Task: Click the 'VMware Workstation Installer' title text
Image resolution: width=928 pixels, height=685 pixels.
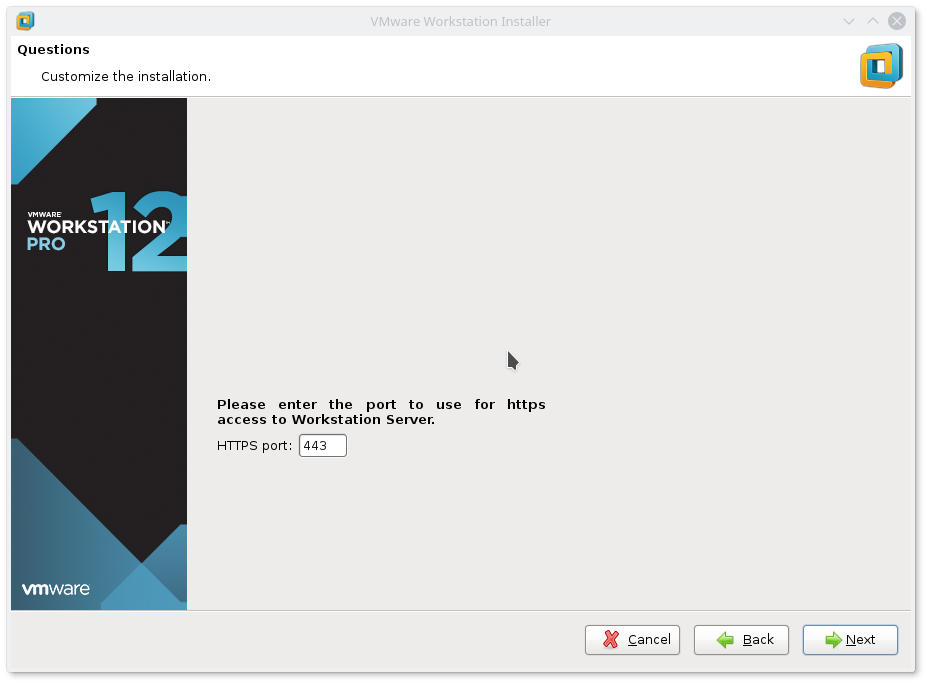Action: click(x=460, y=21)
